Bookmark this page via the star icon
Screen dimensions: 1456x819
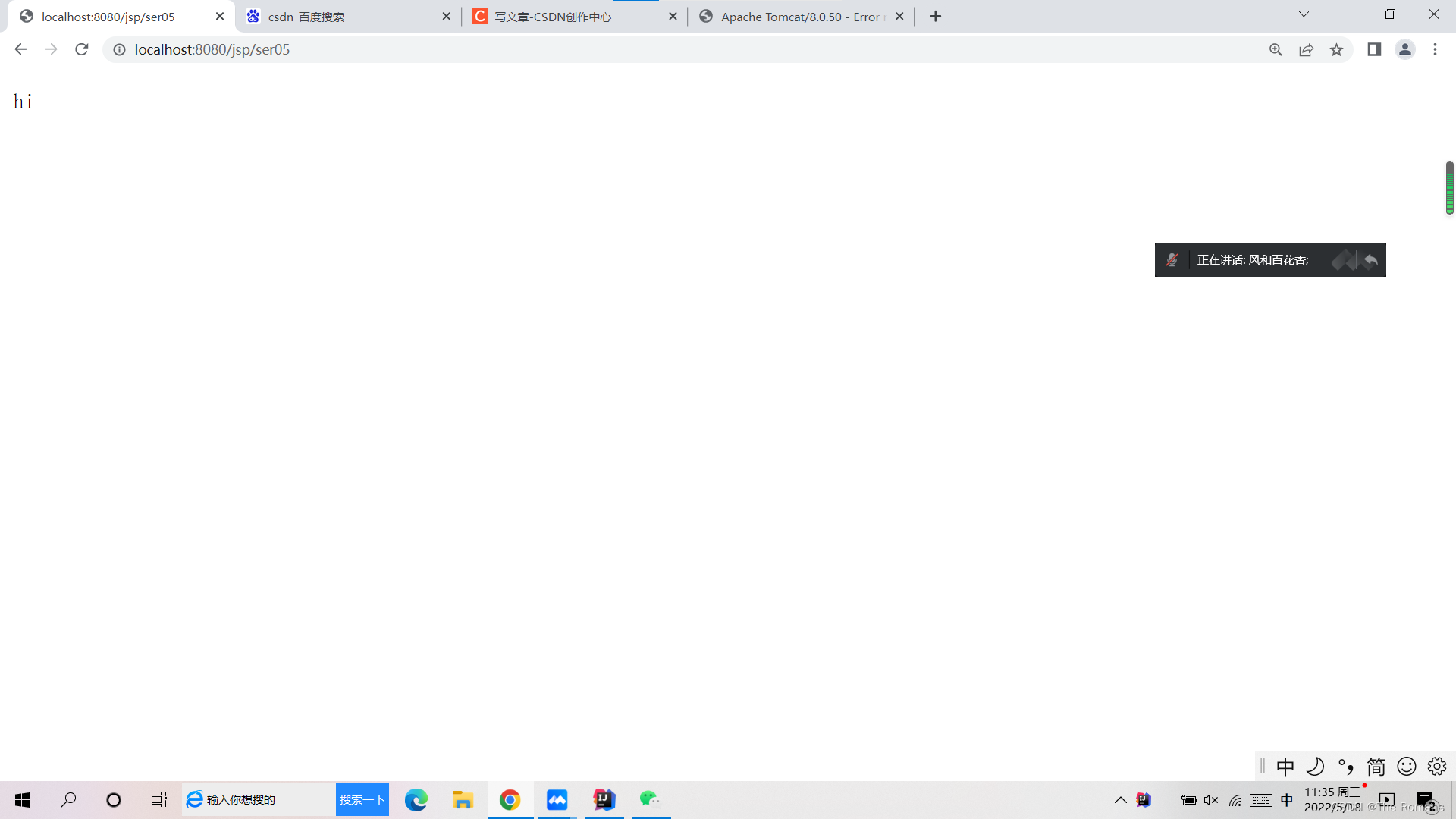1337,49
